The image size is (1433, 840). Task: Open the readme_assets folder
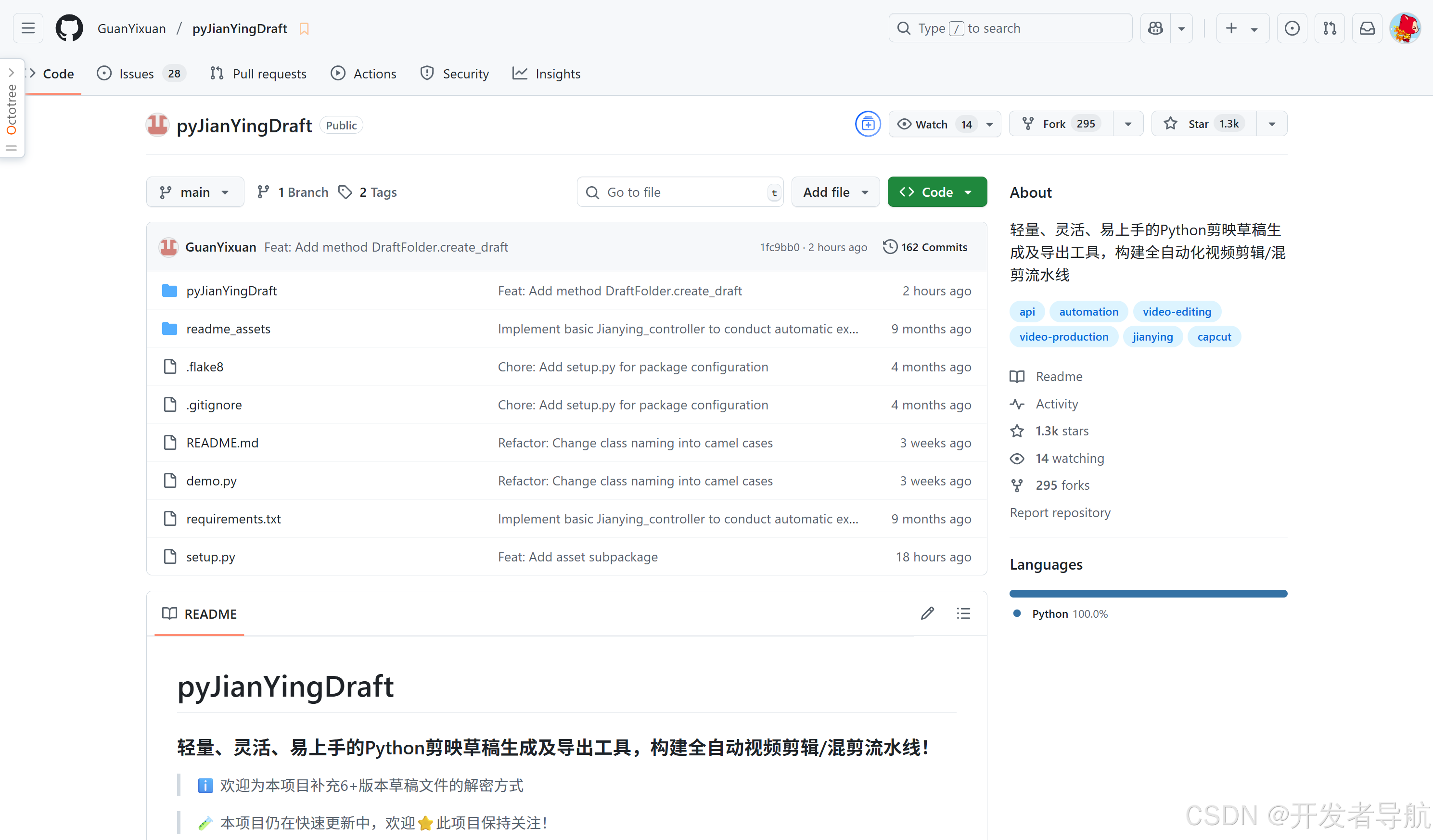[228, 329]
